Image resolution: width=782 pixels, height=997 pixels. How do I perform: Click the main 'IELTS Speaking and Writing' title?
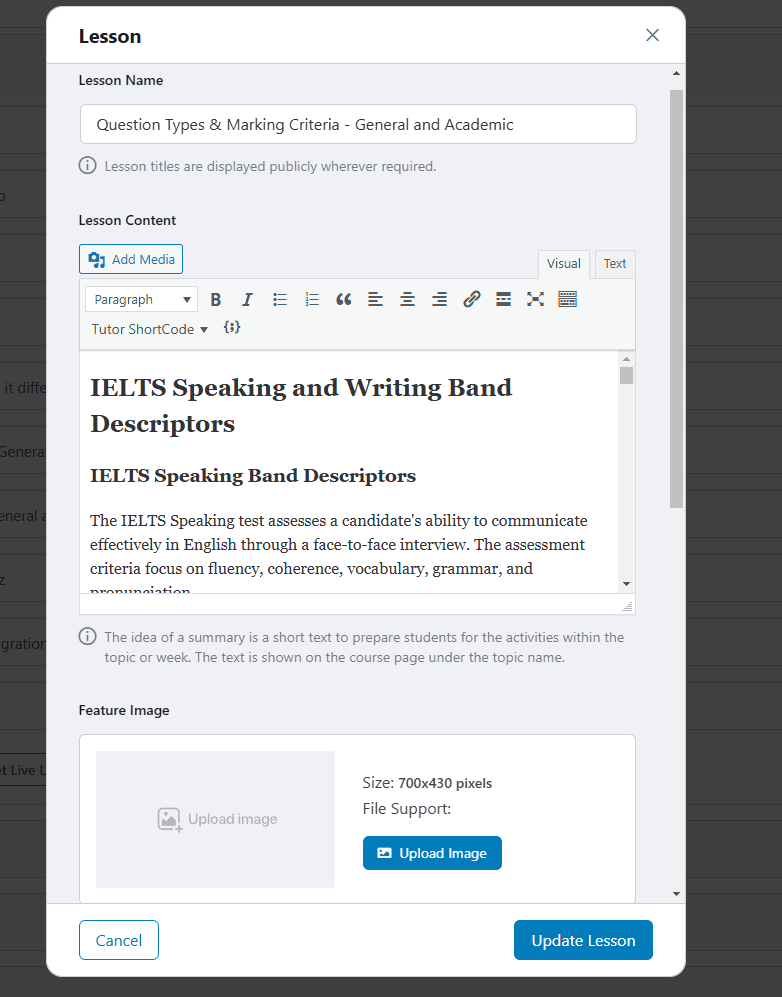(x=301, y=405)
